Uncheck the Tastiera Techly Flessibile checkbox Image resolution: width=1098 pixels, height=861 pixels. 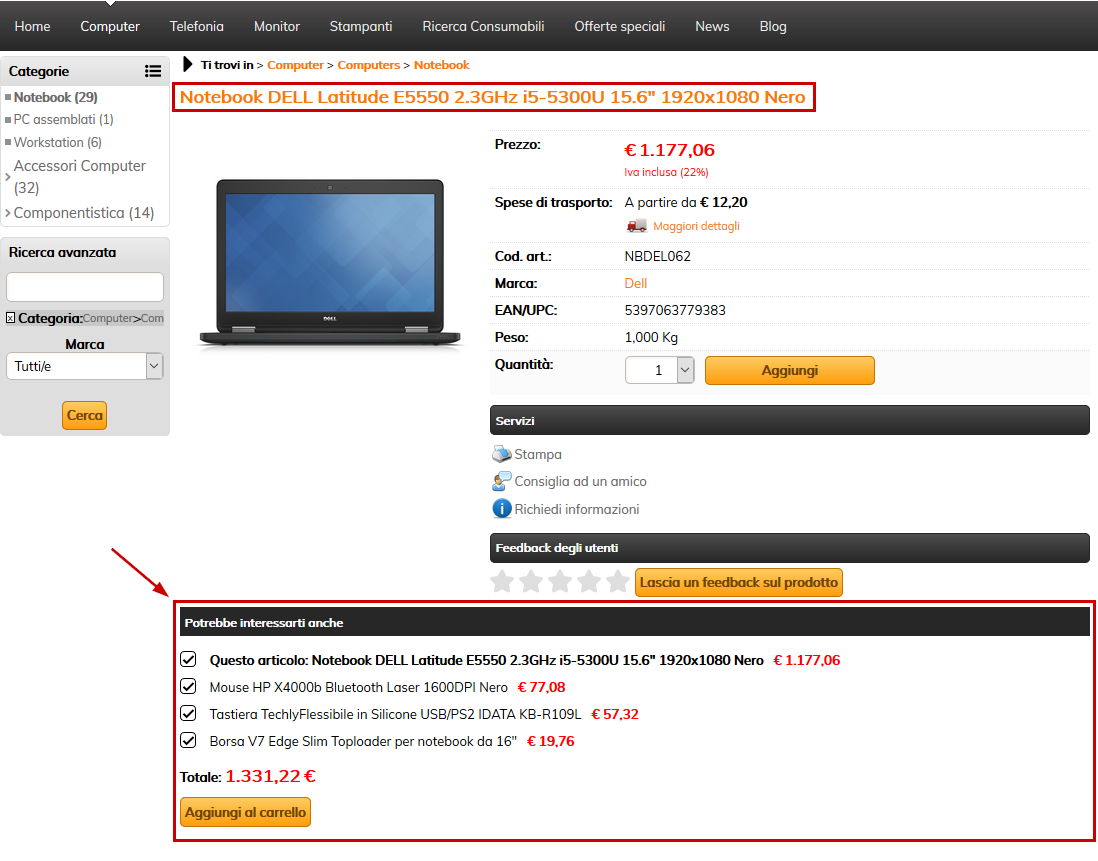[188, 714]
